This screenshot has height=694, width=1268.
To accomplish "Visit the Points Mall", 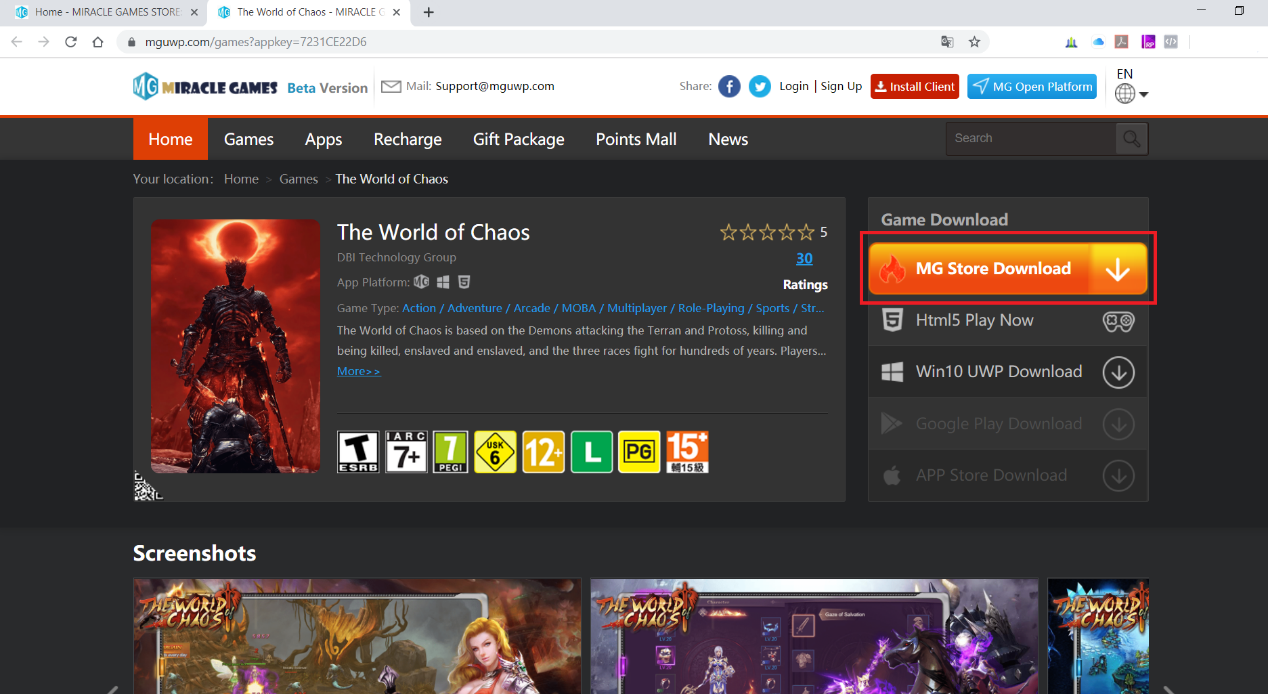I will [636, 139].
